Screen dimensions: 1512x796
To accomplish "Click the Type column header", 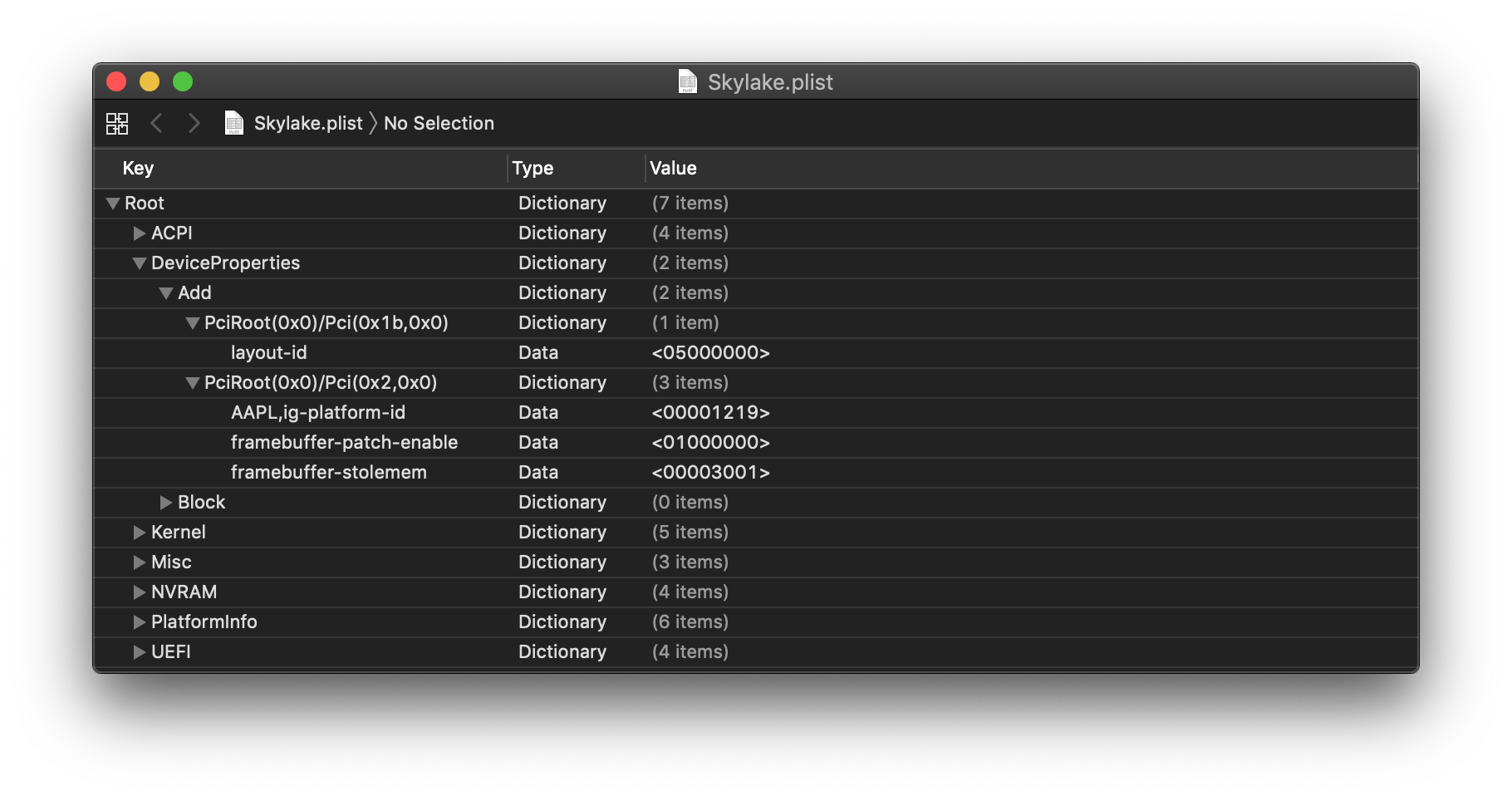I will coord(533,168).
